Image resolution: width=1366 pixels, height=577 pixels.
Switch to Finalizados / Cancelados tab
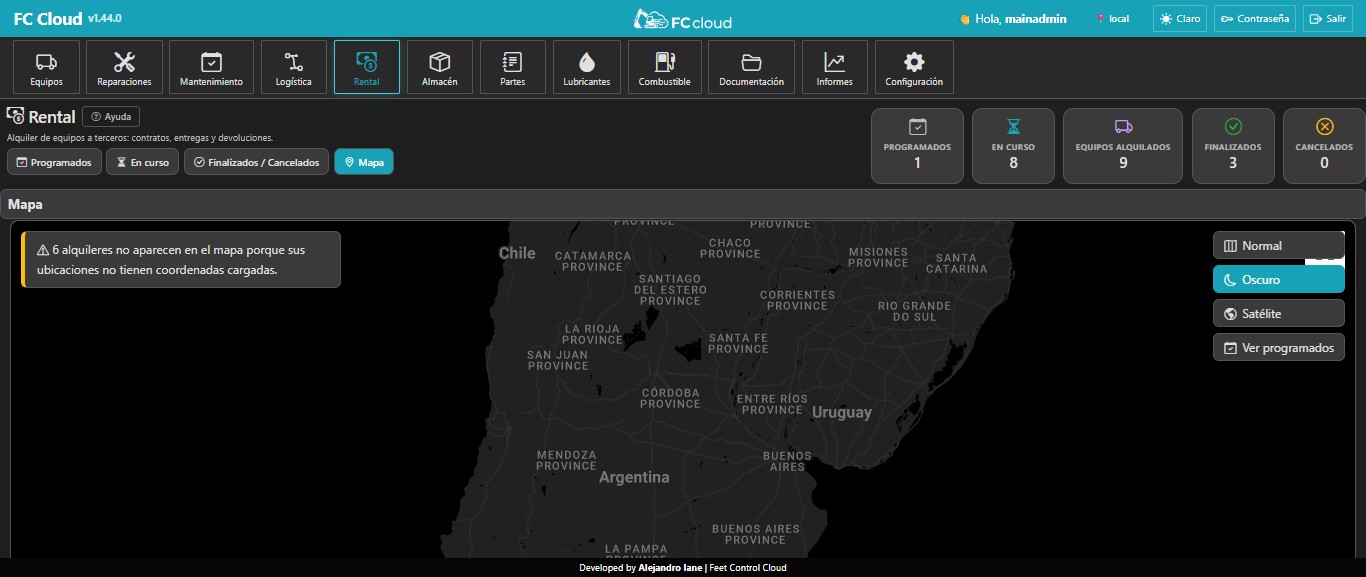(256, 162)
